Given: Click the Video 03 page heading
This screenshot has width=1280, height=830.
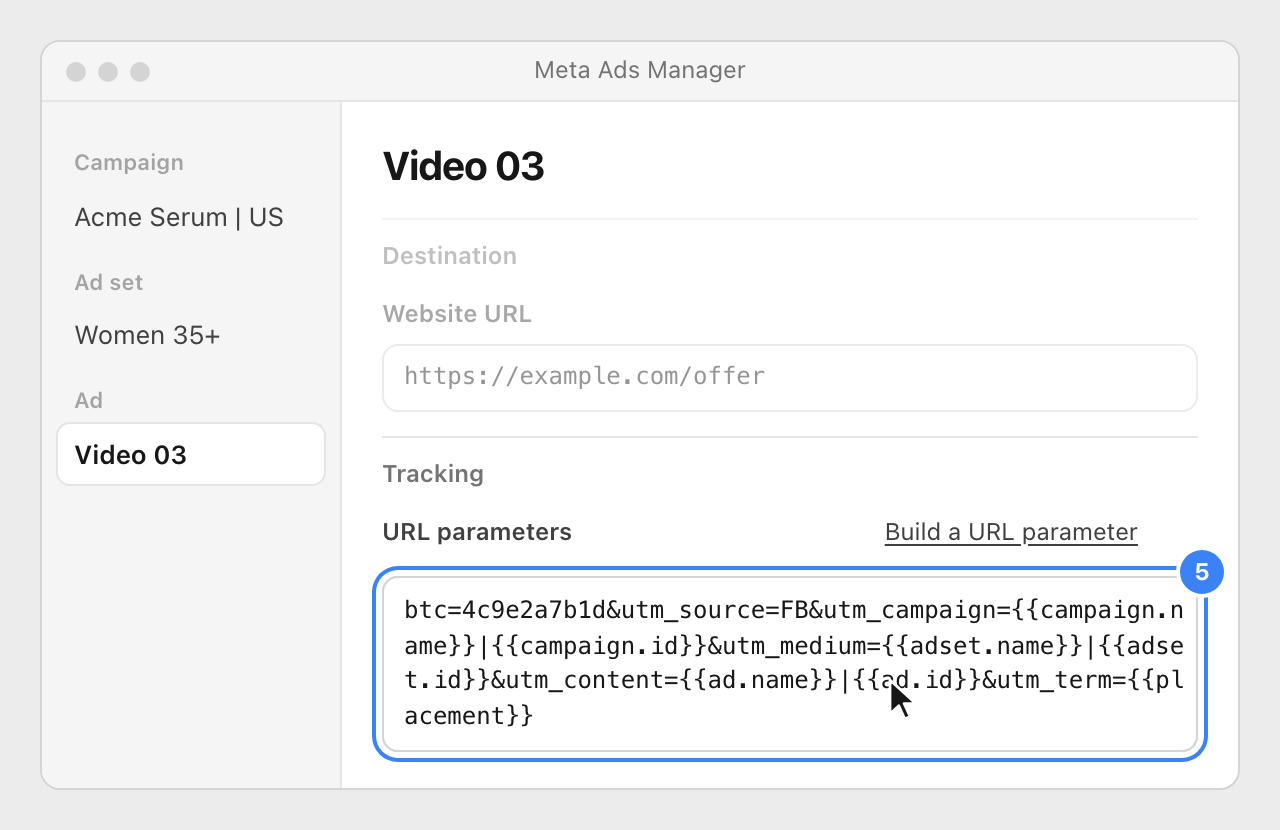Looking at the screenshot, I should click(463, 166).
